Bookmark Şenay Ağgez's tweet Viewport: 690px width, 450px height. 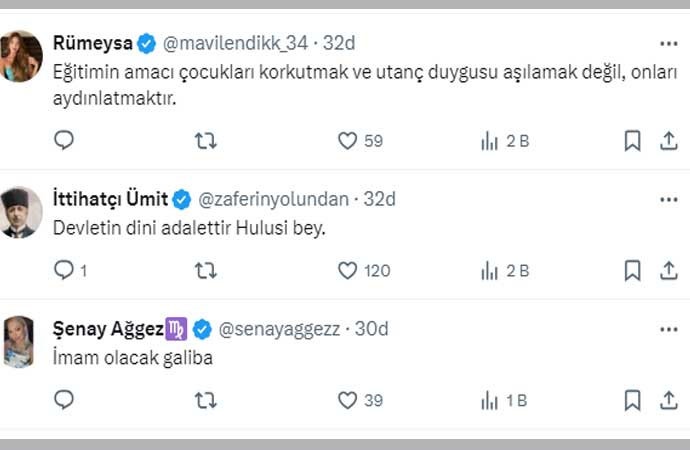[632, 400]
